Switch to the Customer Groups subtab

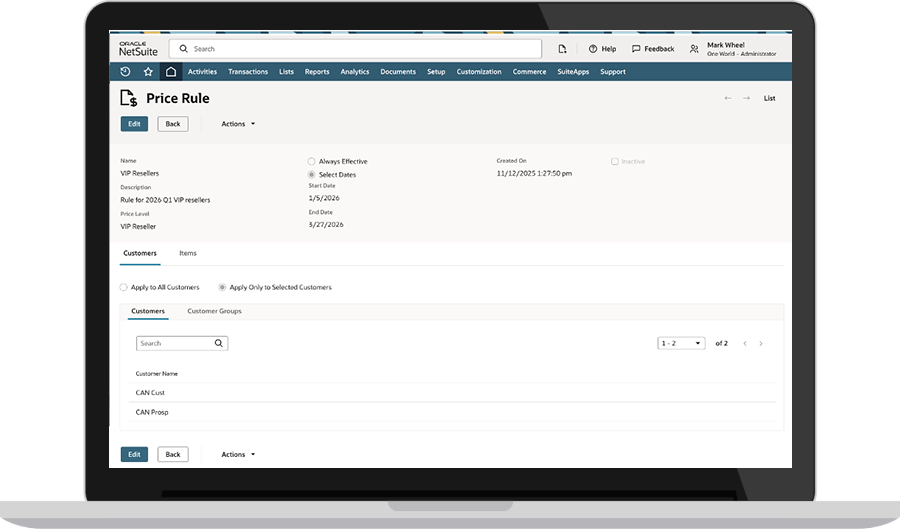coord(215,311)
